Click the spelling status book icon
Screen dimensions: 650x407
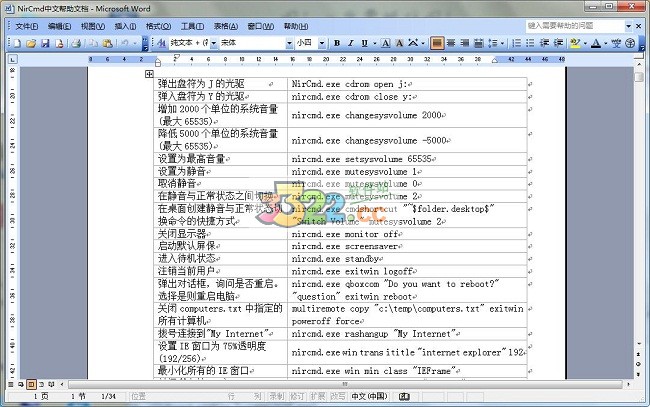pyautogui.click(x=404, y=397)
